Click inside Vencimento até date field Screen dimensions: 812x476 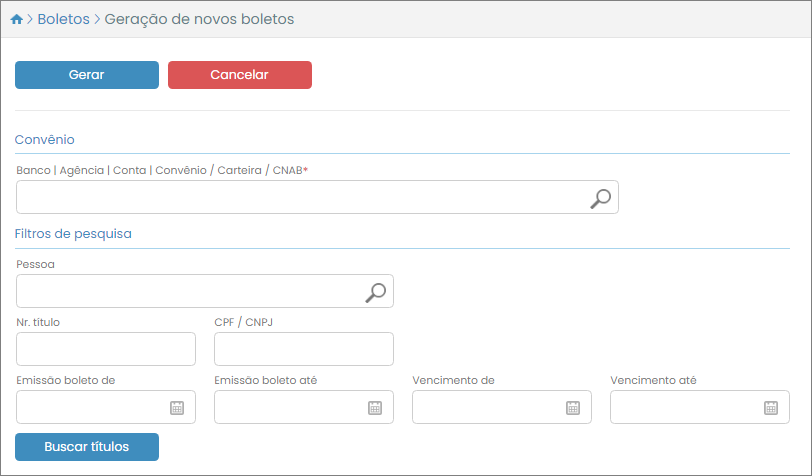pyautogui.click(x=684, y=407)
